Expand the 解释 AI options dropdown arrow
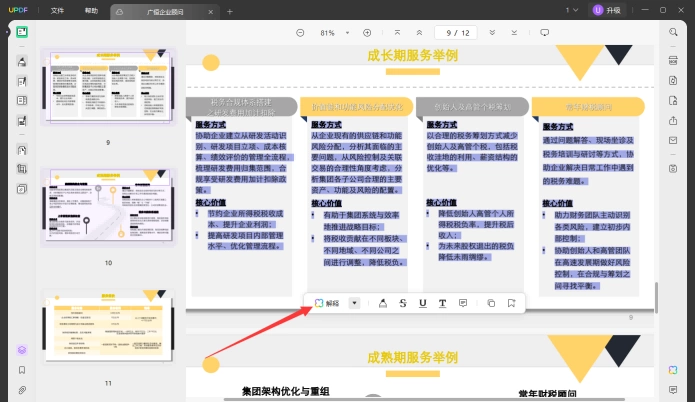This screenshot has height=402, width=695. coord(354,303)
